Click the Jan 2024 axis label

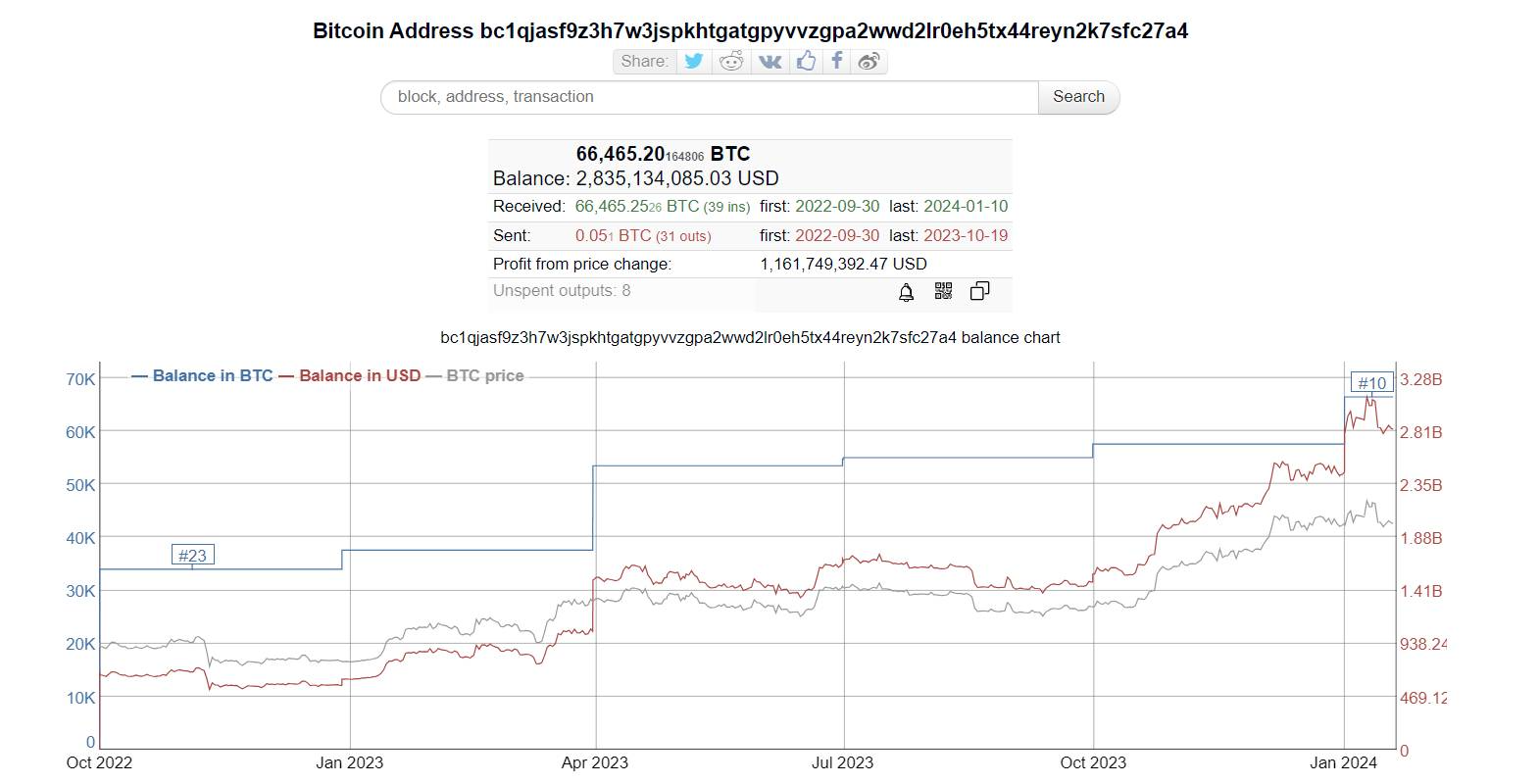click(1344, 762)
